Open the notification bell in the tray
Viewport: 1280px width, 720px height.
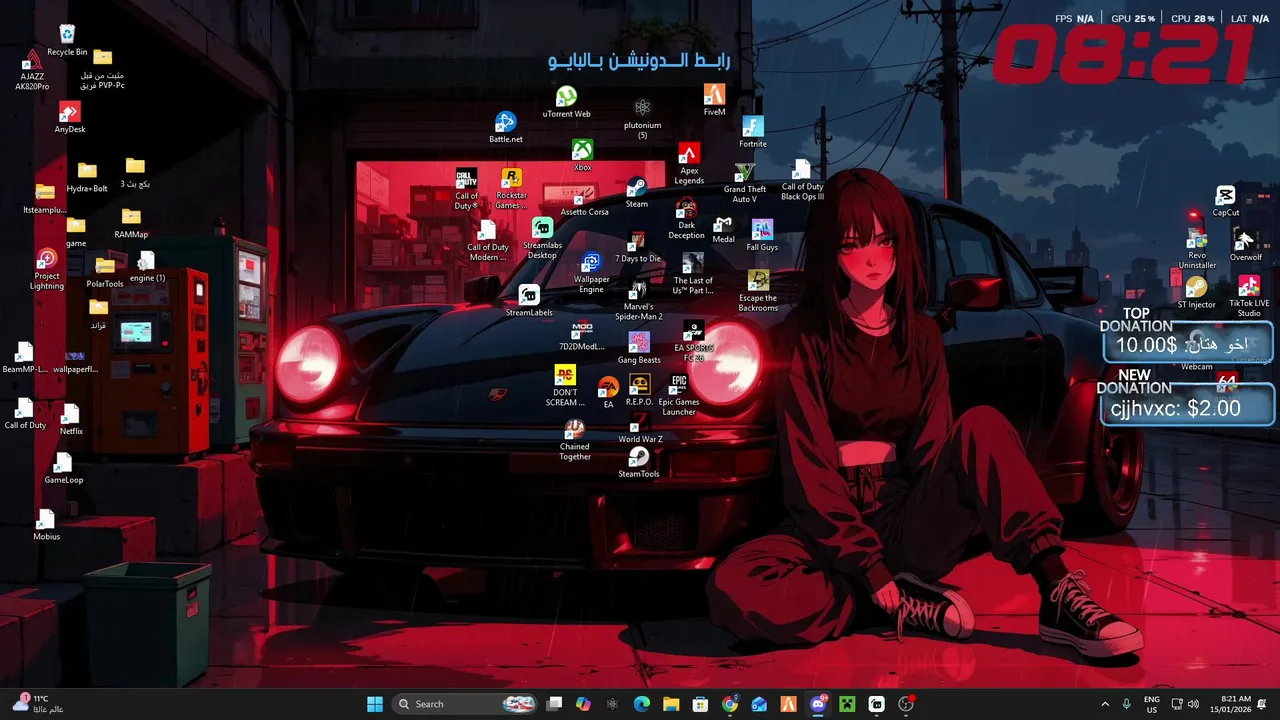coord(1264,704)
